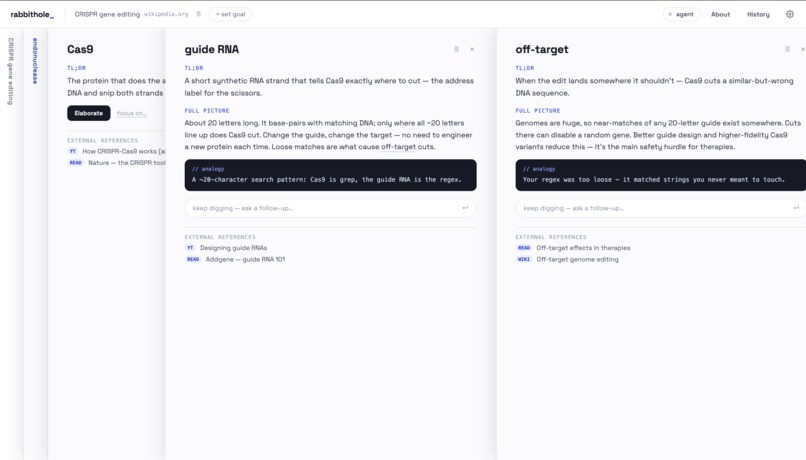The height and width of the screenshot is (460, 806).
Task: Open the settings gear icon
Action: 790,14
